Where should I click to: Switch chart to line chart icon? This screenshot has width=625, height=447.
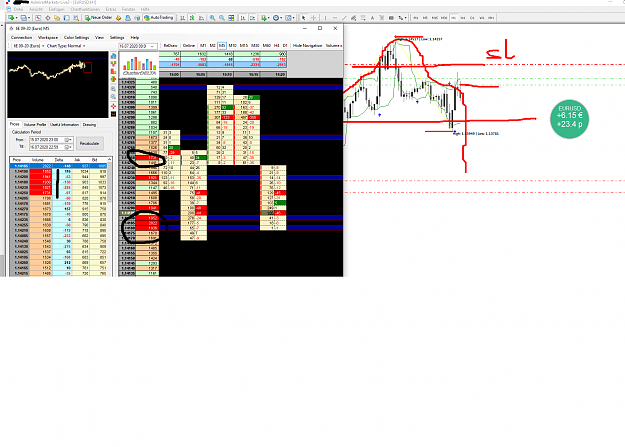201,18
